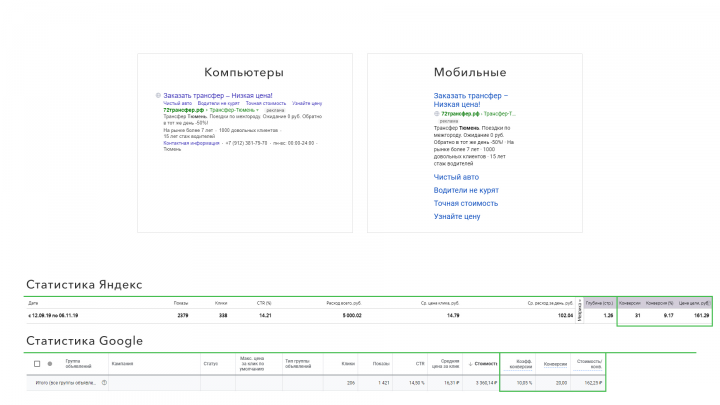720x405 pixels.
Task: Click the sort arrow on the Стоимость column
Action: 470,364
